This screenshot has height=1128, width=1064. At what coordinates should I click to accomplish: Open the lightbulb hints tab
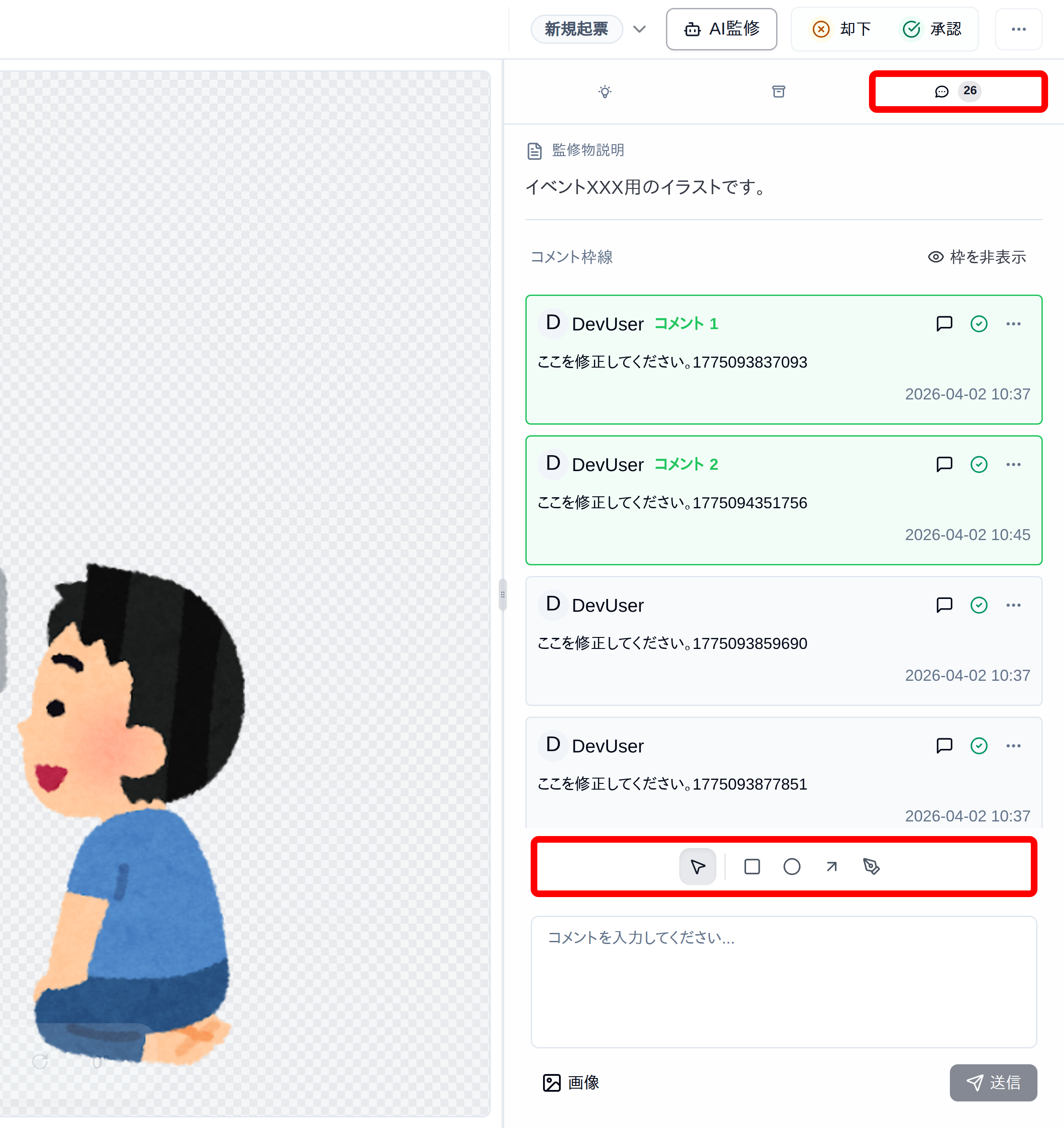[x=605, y=92]
